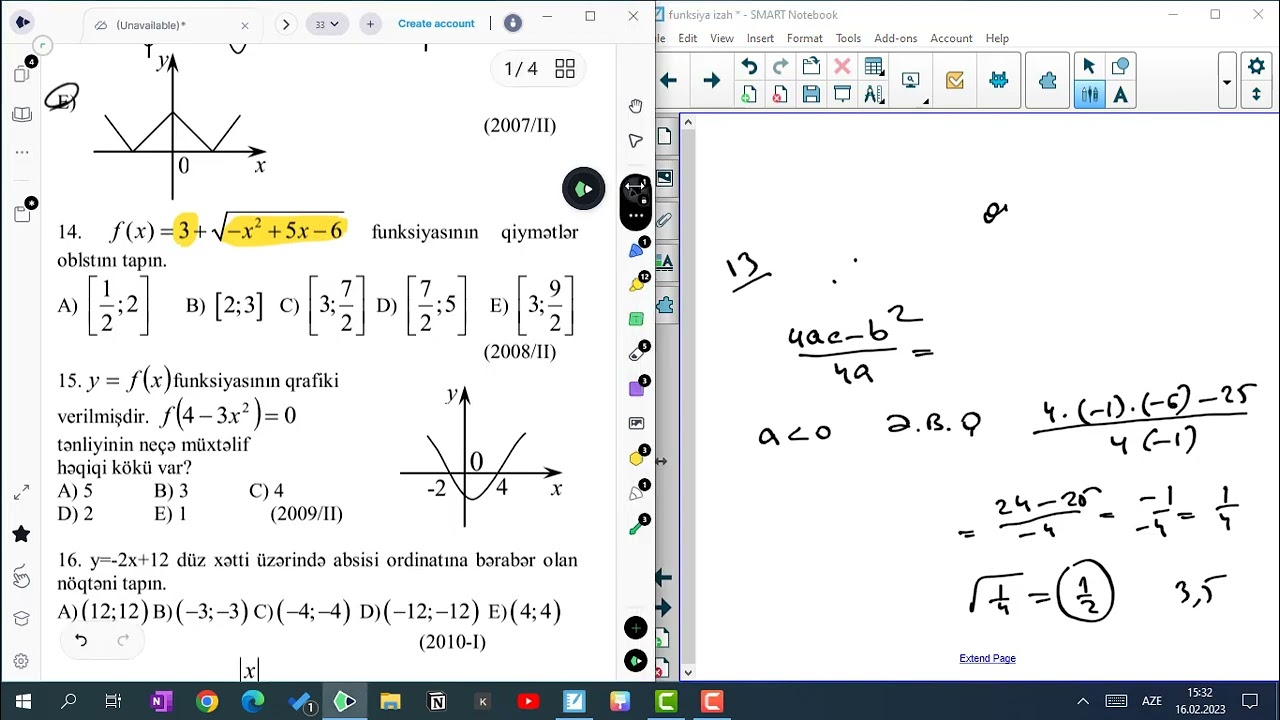Open Add-ons puzzle tab in sidebar
Viewport: 1280px width, 720px height.
pyautogui.click(x=665, y=304)
